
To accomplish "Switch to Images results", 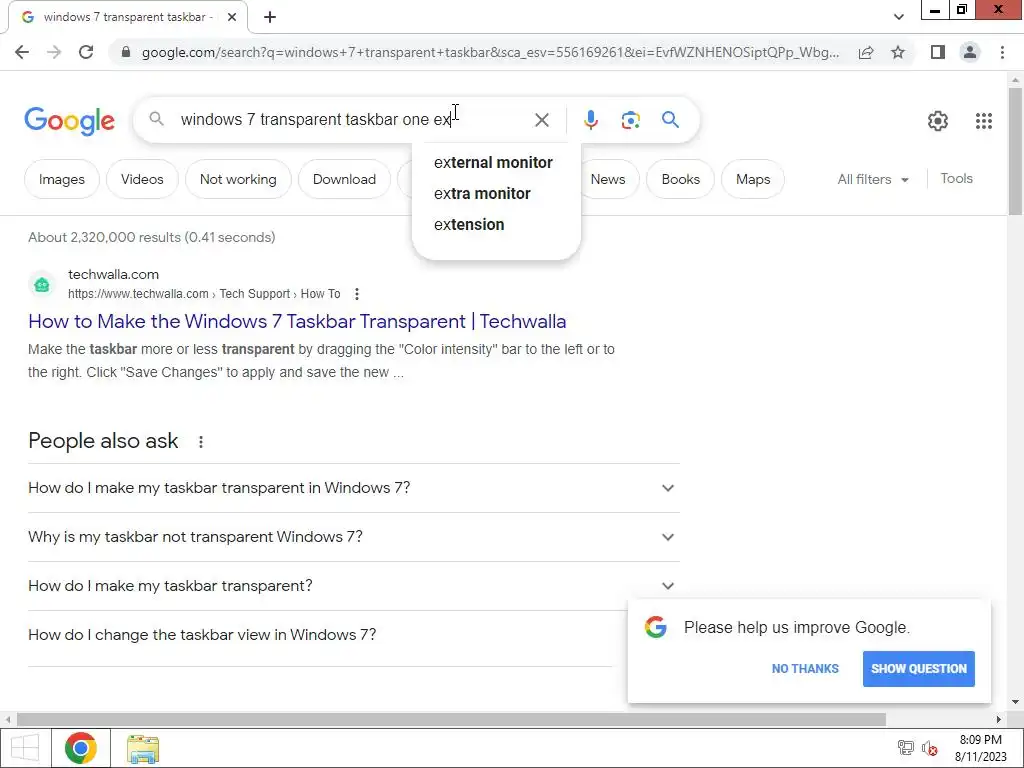I will pyautogui.click(x=61, y=179).
